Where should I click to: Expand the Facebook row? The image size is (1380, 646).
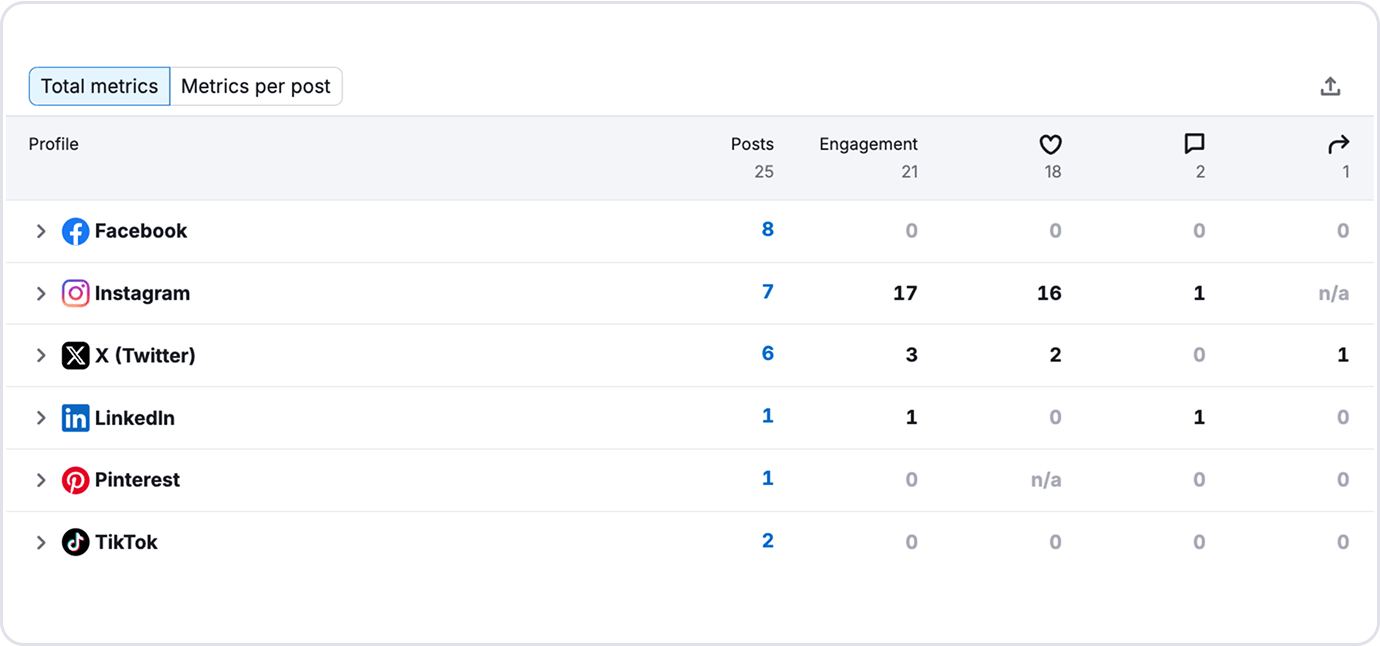click(x=41, y=231)
